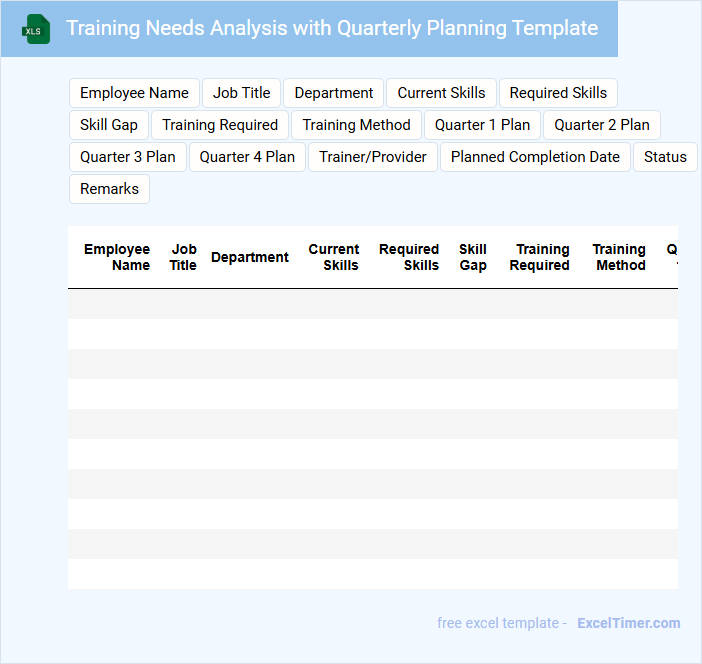Click the Quarter 4 Plan tag
This screenshot has width=702, height=664.
[x=247, y=157]
